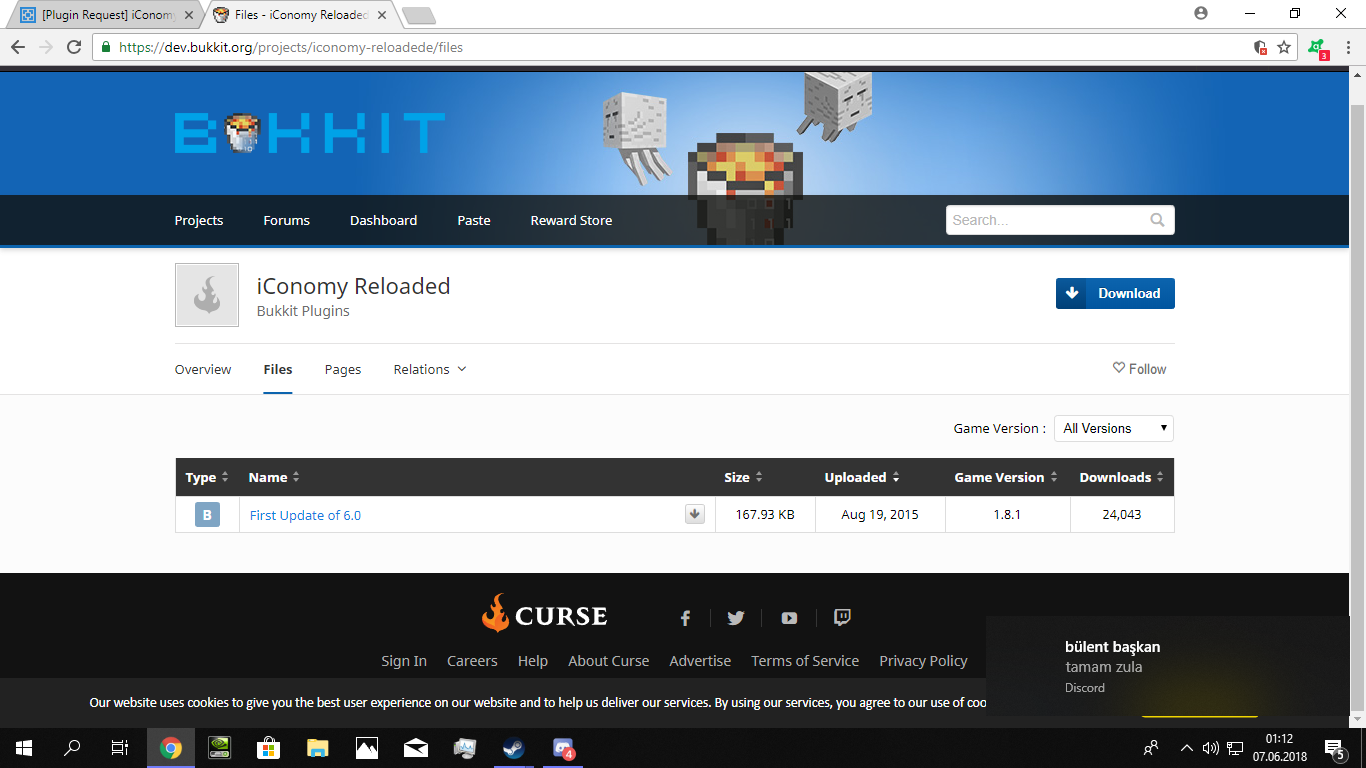
Task: Open the Action Center notification icon
Action: coord(1334,748)
